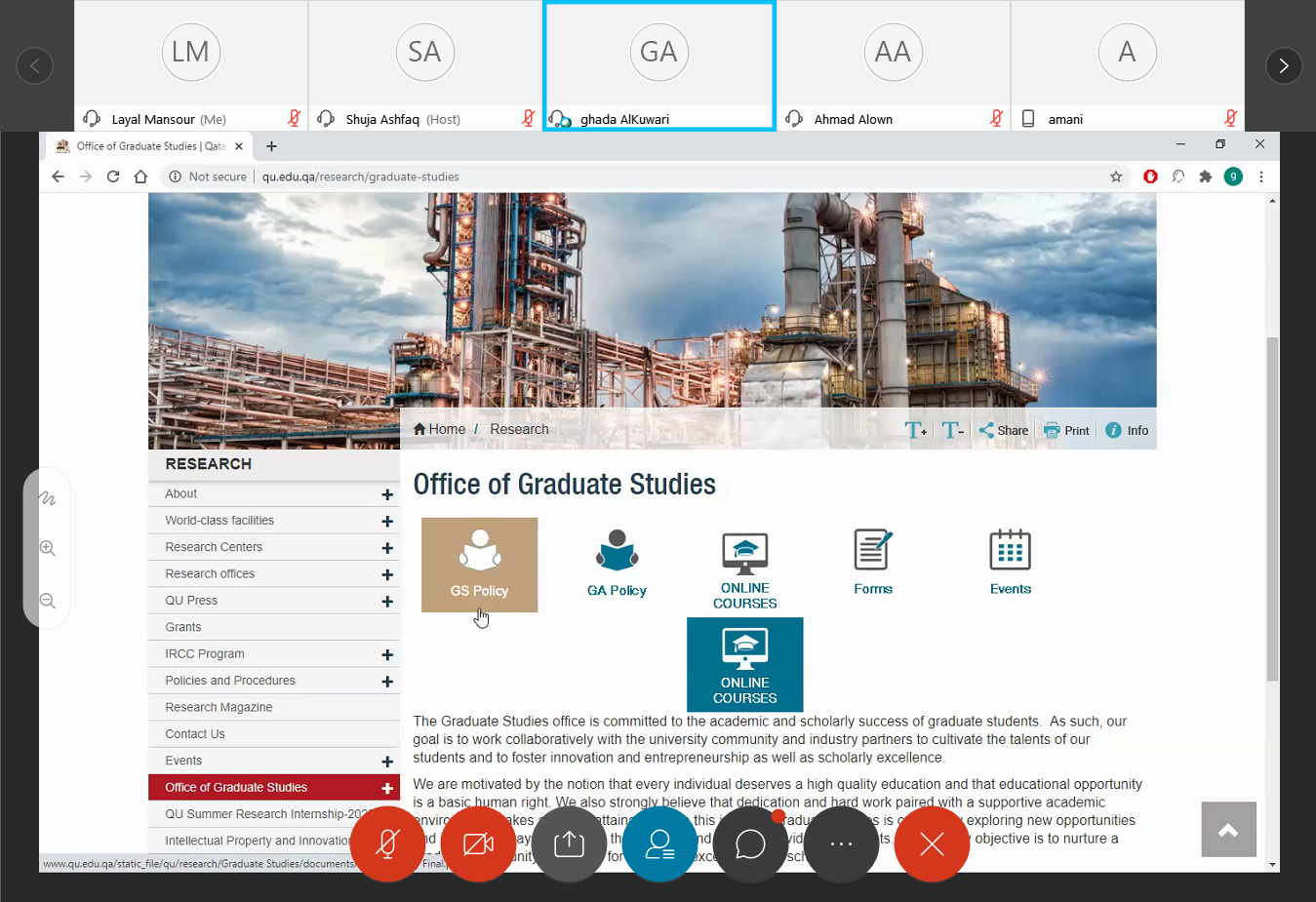The height and width of the screenshot is (902, 1316).
Task: Expand Research Centers submenu
Action: coord(387,548)
